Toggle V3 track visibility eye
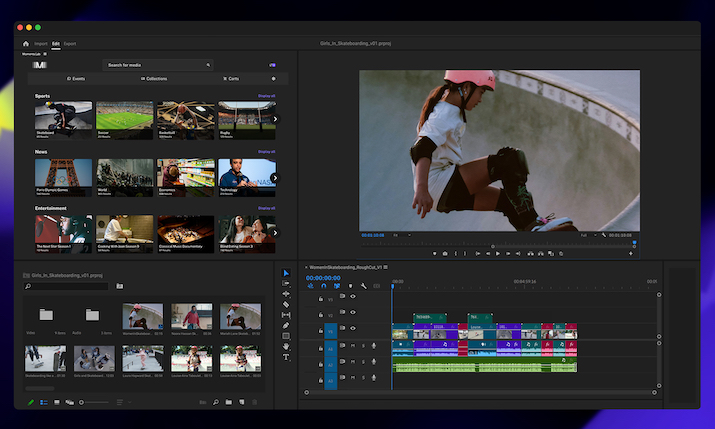The height and width of the screenshot is (429, 715). (352, 296)
